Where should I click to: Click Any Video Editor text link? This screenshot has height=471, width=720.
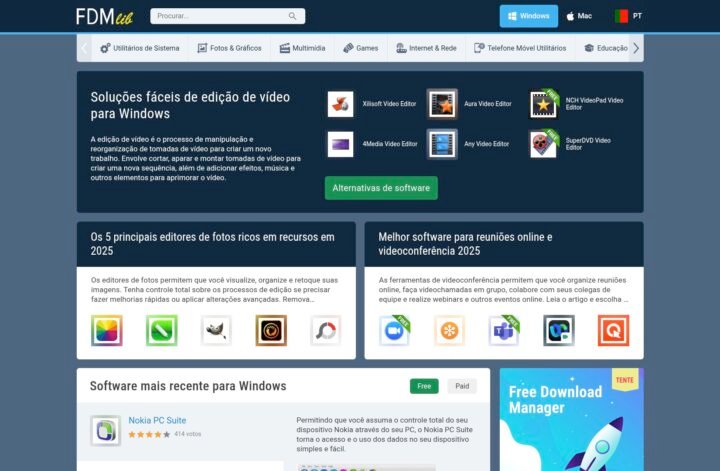(486, 144)
